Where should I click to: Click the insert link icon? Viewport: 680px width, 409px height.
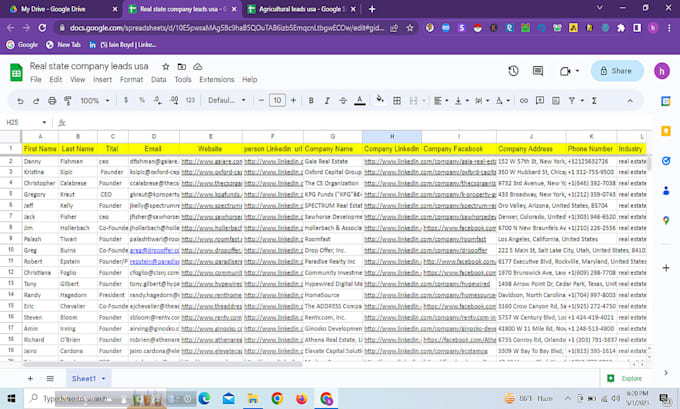pyautogui.click(x=524, y=101)
